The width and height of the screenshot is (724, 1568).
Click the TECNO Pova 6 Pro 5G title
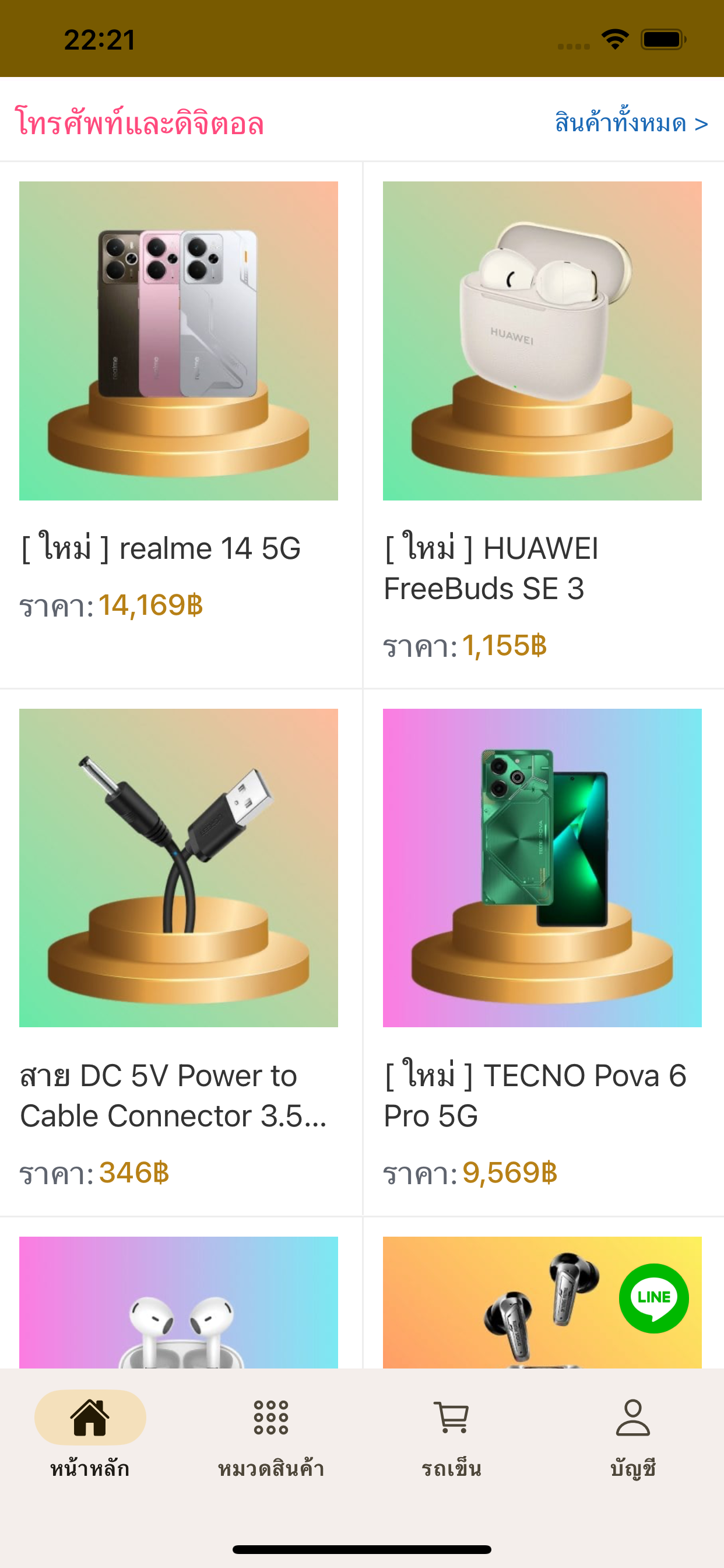(535, 1095)
